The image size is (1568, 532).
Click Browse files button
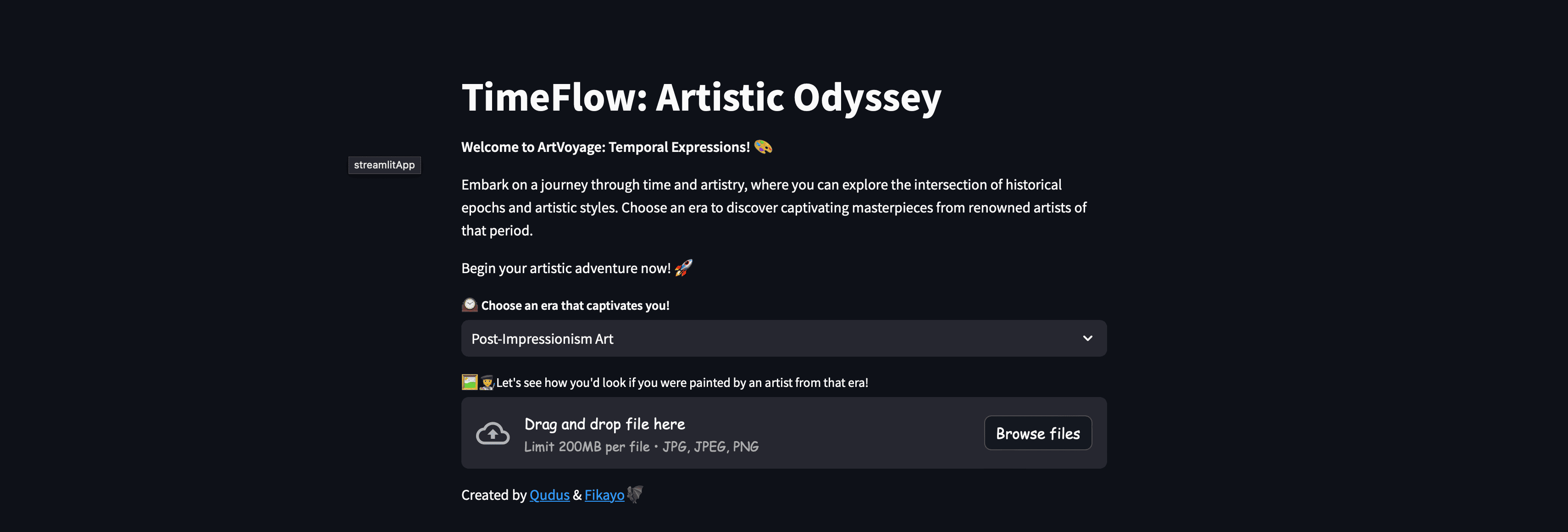click(1038, 433)
